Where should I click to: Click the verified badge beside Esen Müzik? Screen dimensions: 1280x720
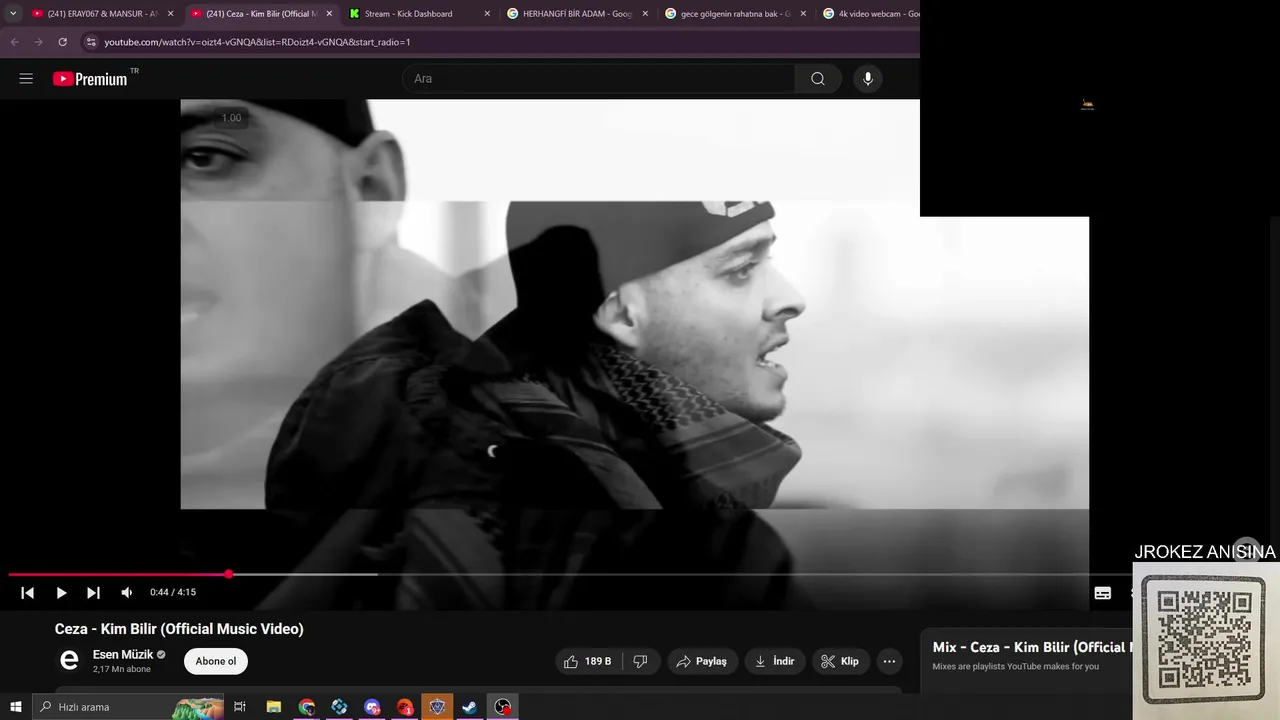click(161, 655)
